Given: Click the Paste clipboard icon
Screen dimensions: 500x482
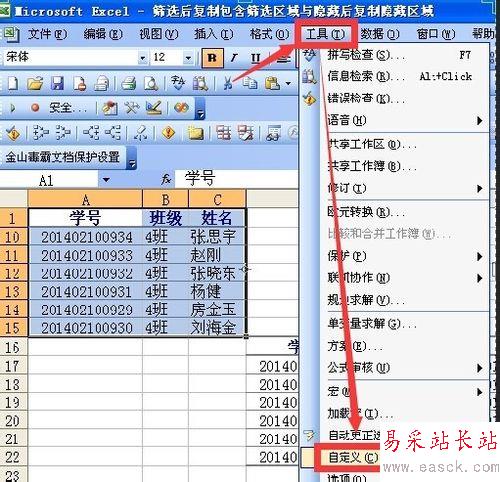Looking at the screenshot, I should coord(272,83).
